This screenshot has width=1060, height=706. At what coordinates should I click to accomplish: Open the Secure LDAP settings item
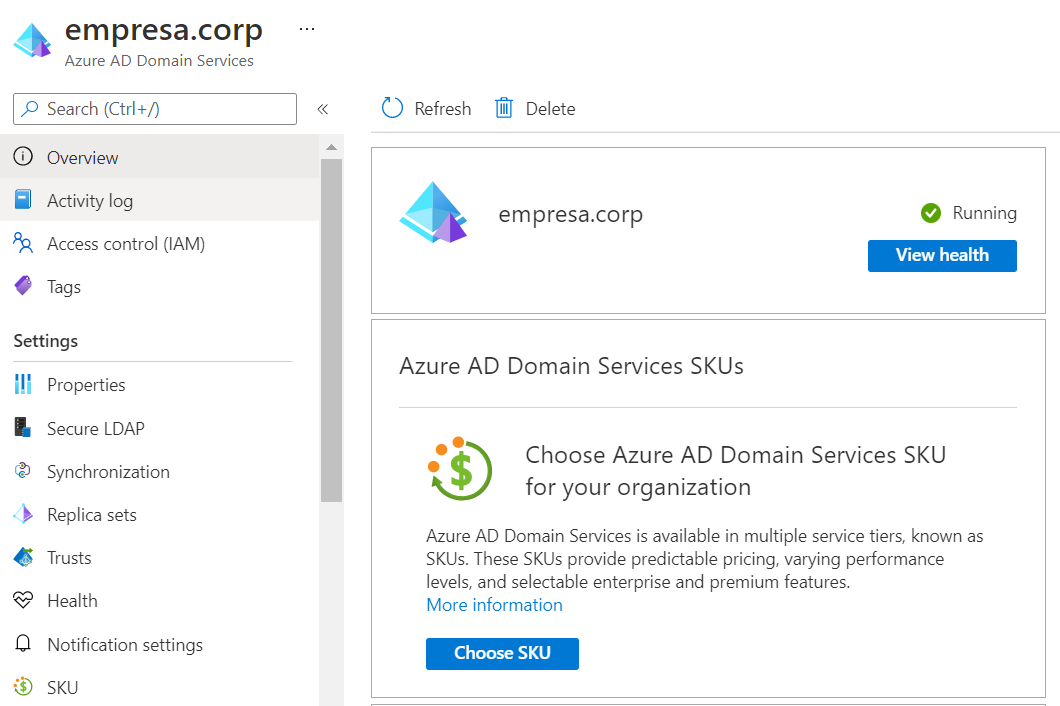coord(160,428)
